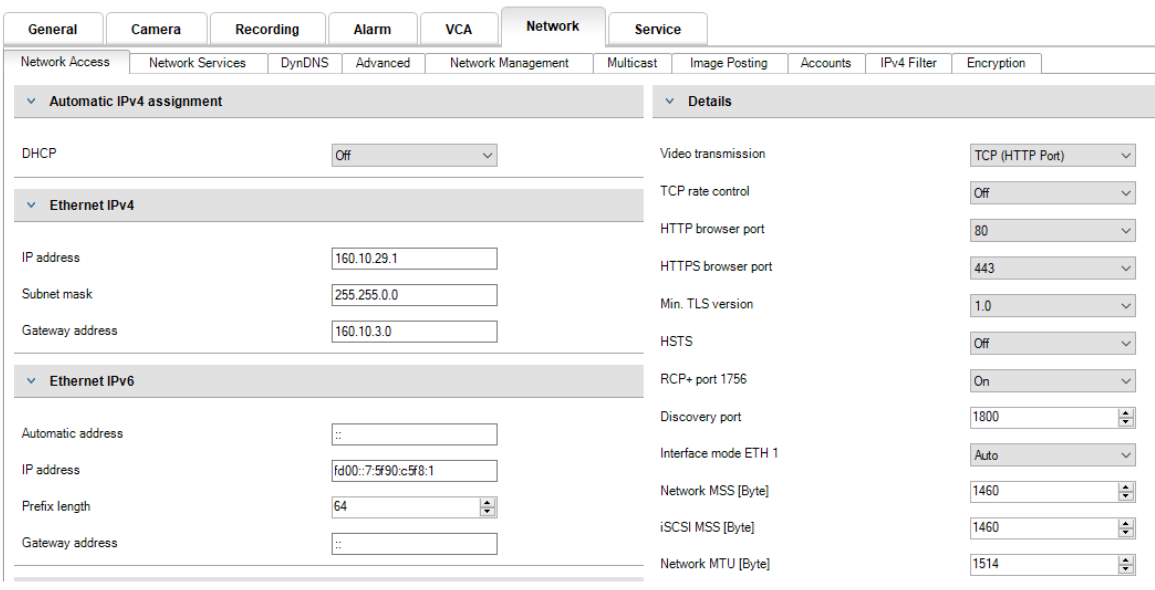Increase Prefix length with the stepper arrows
Image resolution: width=1155 pixels, height=590 pixels.
488,503
